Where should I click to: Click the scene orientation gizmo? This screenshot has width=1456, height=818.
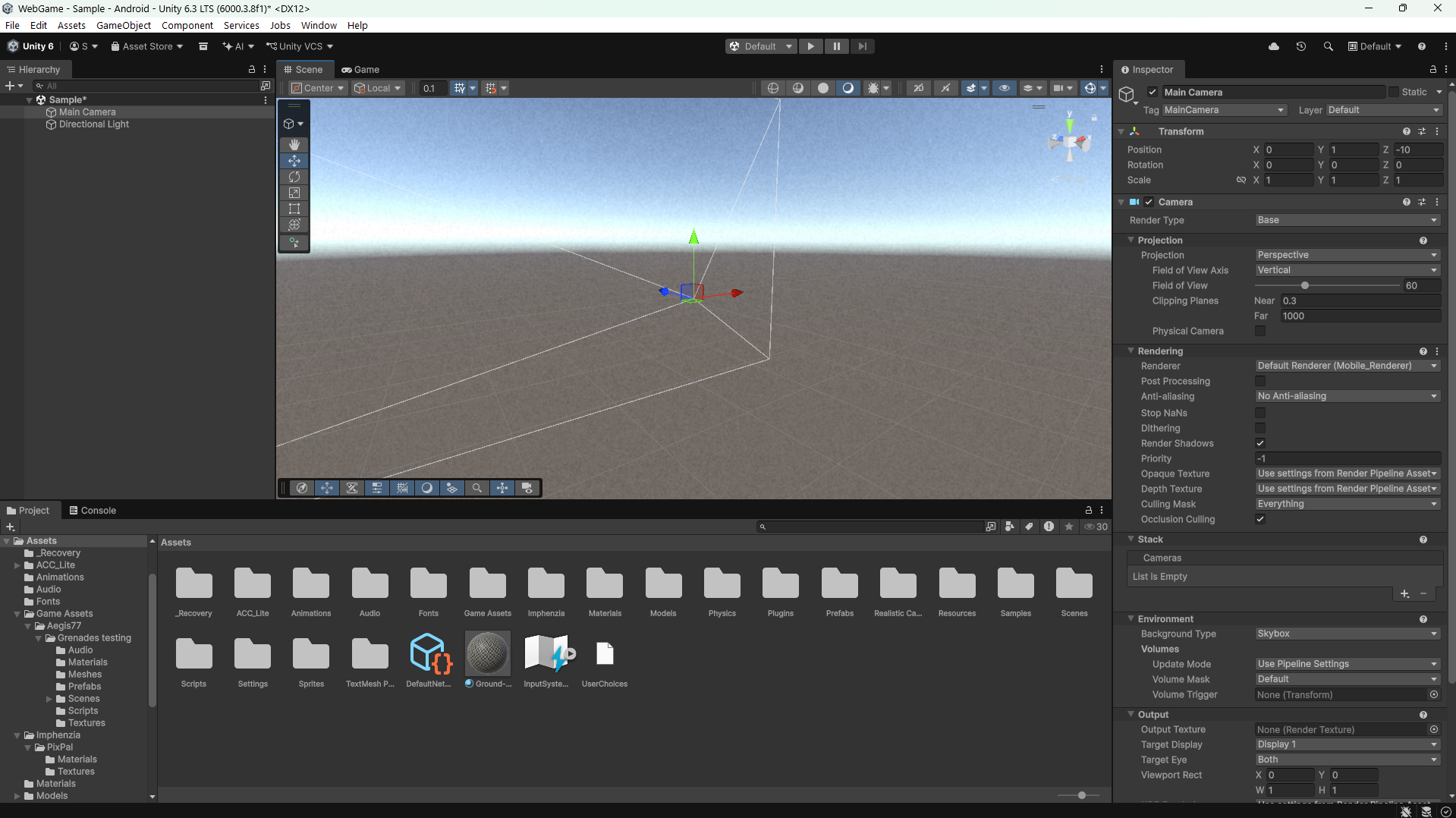point(1070,142)
